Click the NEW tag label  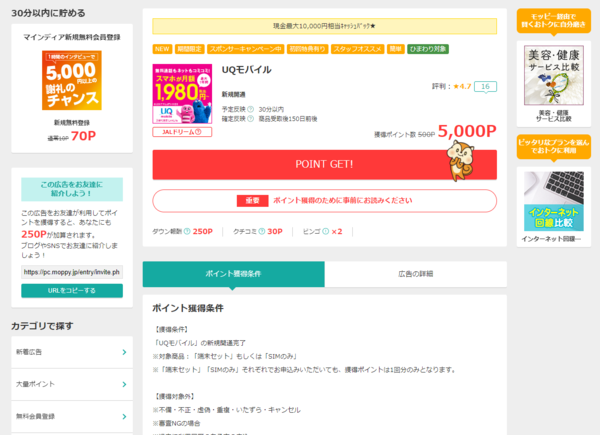pos(162,49)
